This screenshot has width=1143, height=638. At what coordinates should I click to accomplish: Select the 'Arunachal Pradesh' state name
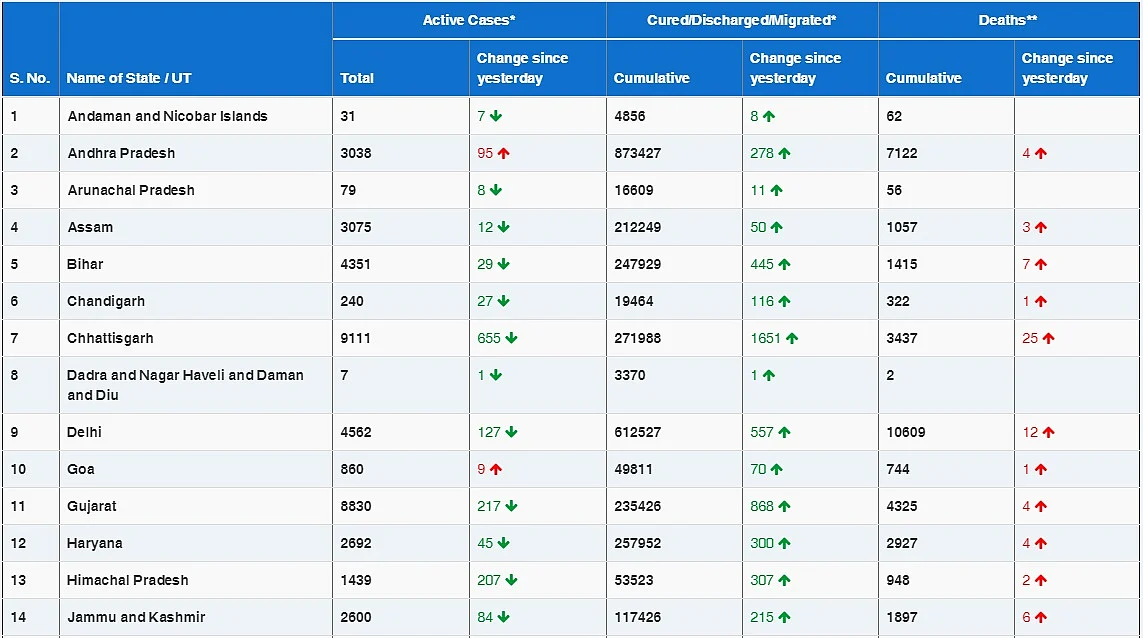[x=130, y=190]
